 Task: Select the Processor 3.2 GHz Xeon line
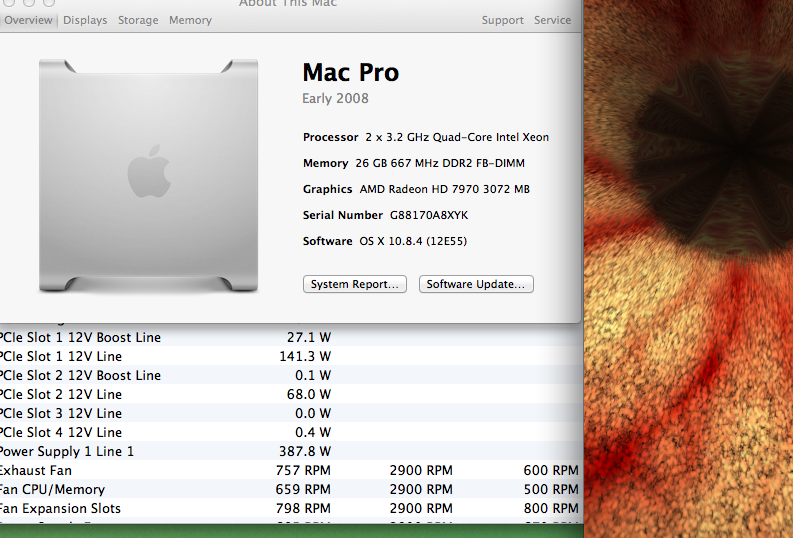coord(426,137)
